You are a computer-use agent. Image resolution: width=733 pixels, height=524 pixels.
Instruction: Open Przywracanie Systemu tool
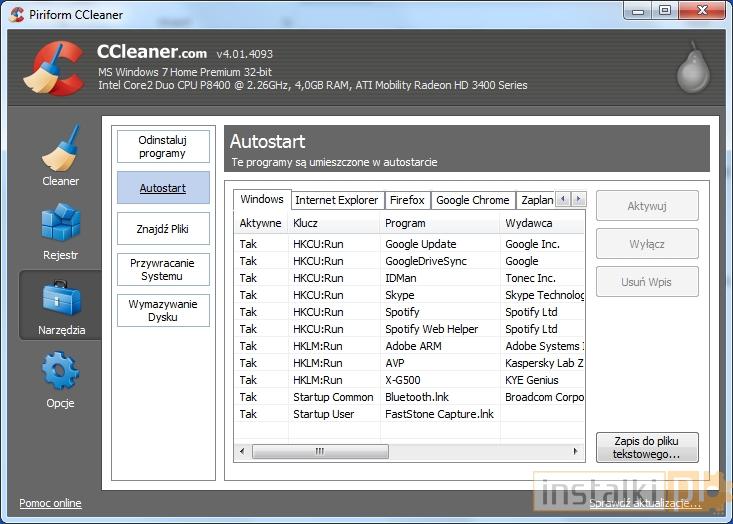tap(163, 270)
